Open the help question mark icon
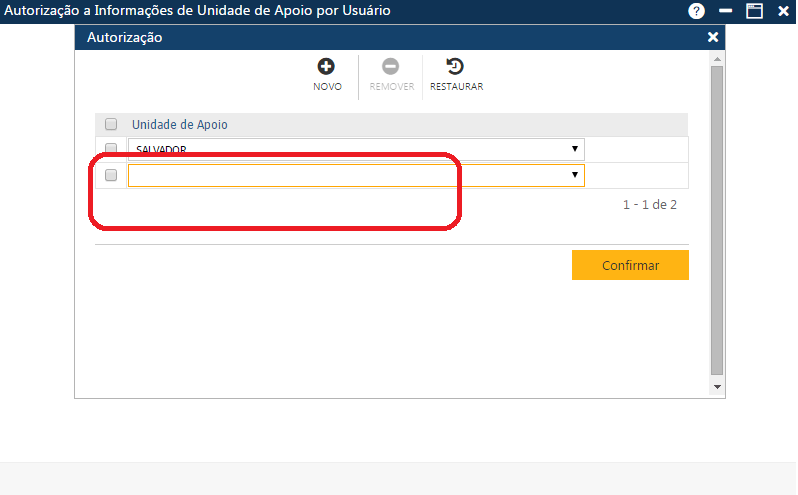798x495 pixels. (696, 11)
